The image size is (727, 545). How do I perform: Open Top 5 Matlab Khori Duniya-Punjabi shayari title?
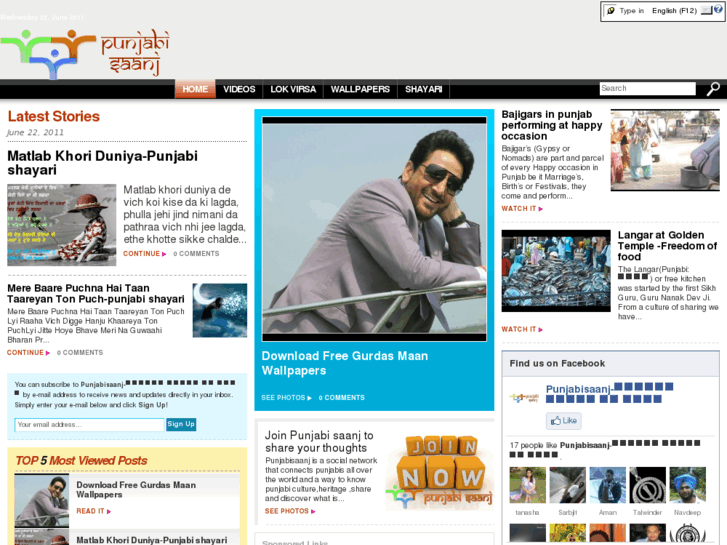click(152, 540)
